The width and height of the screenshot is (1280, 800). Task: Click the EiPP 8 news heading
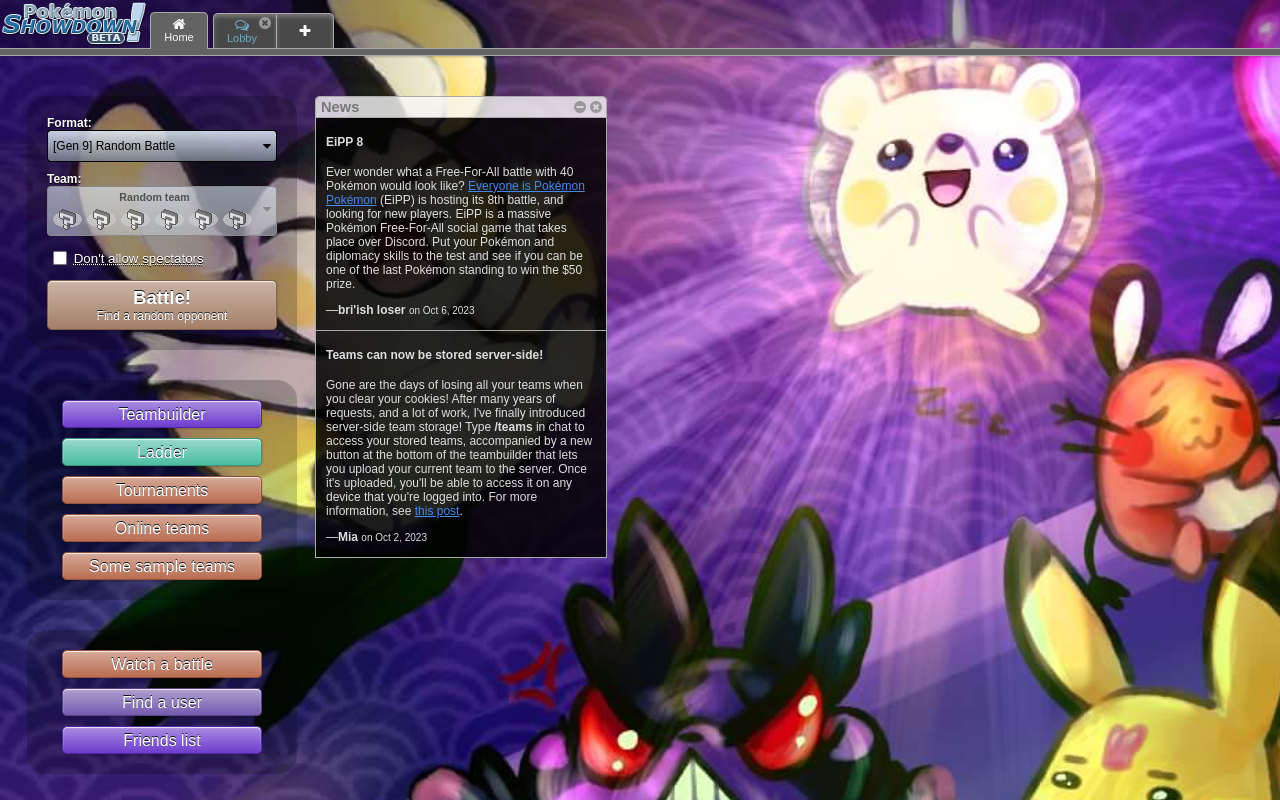[345, 142]
